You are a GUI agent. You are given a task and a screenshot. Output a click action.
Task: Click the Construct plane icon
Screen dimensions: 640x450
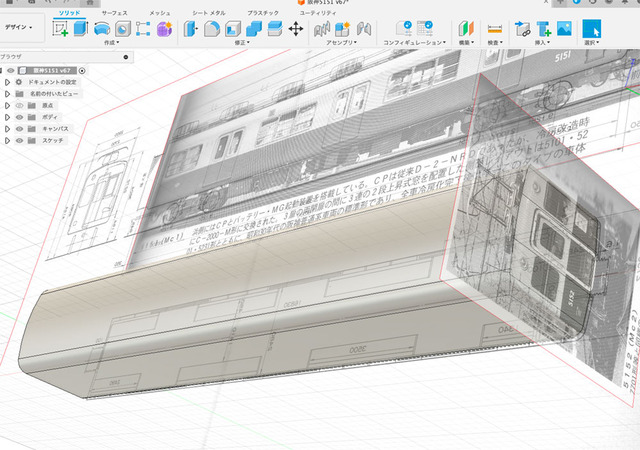point(466,29)
